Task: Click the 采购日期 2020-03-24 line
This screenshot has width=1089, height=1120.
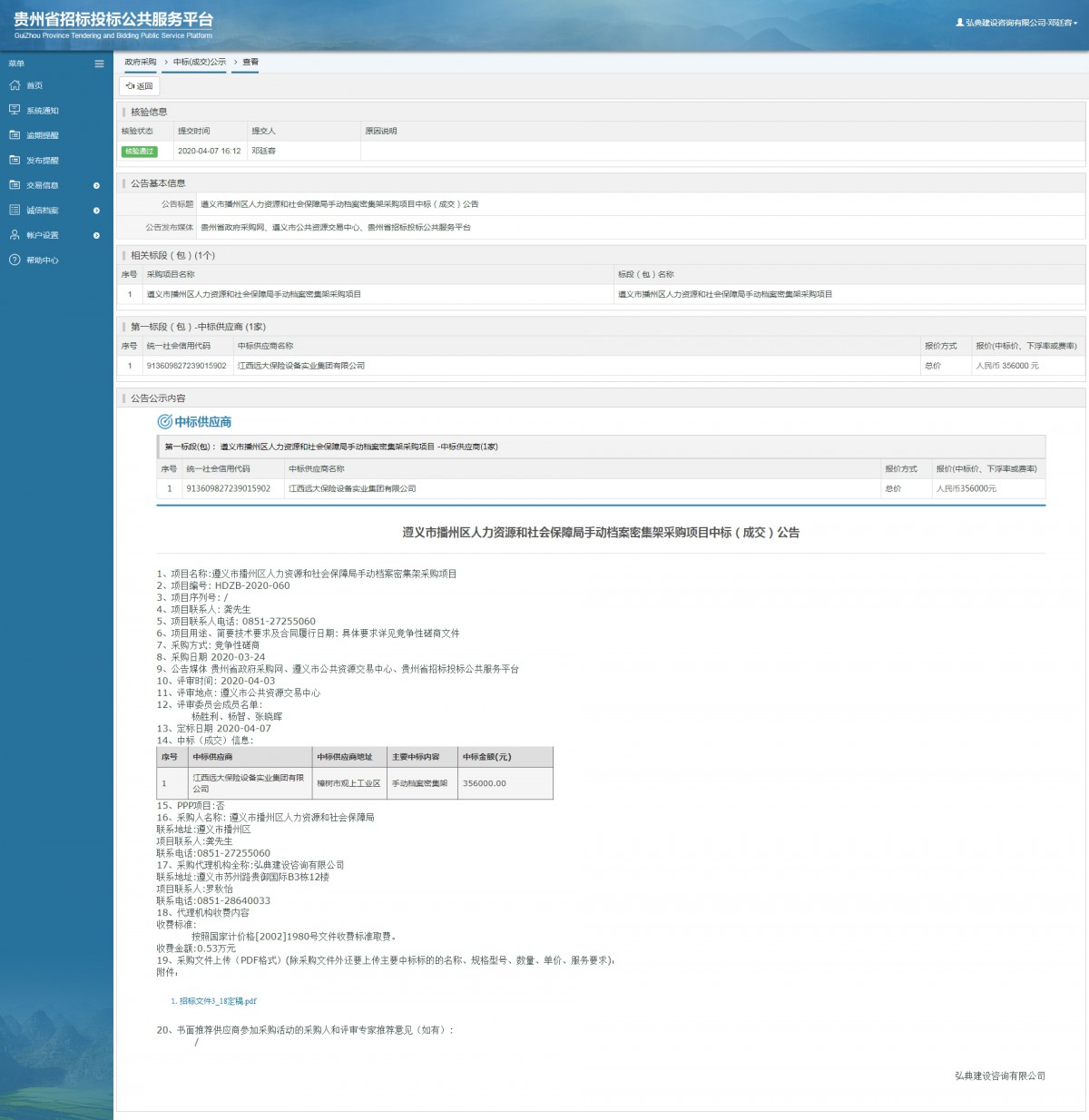Action: point(211,657)
